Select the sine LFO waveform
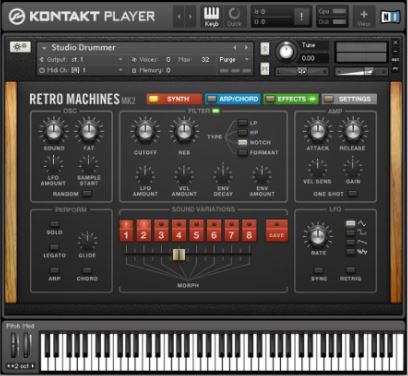Screen dimensions: 408x376 point(351,223)
